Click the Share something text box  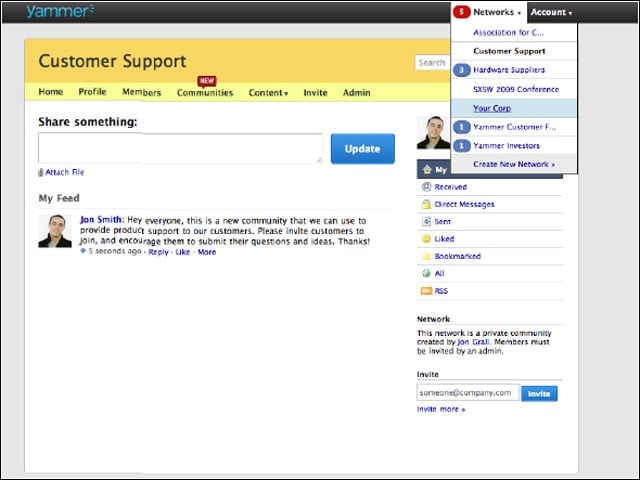coord(180,148)
